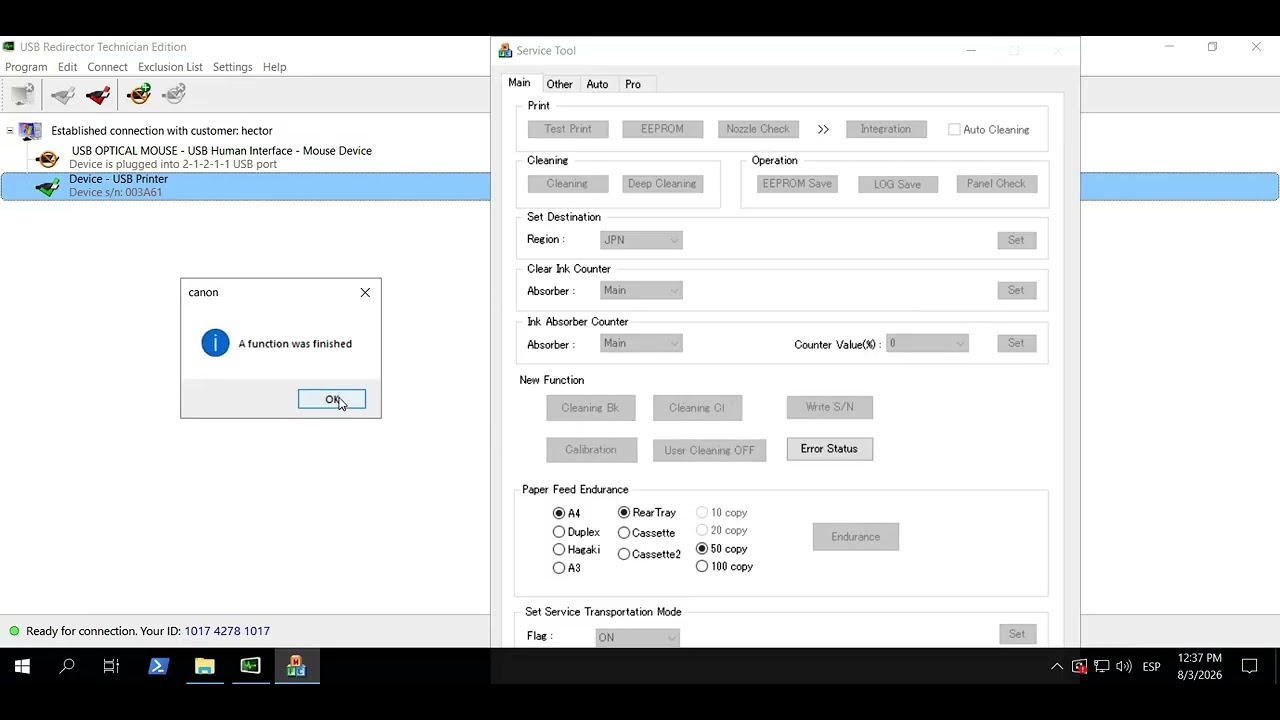Viewport: 1280px width, 720px height.
Task: Click the disconnect customer computer toolbar icon
Action: tap(22, 94)
